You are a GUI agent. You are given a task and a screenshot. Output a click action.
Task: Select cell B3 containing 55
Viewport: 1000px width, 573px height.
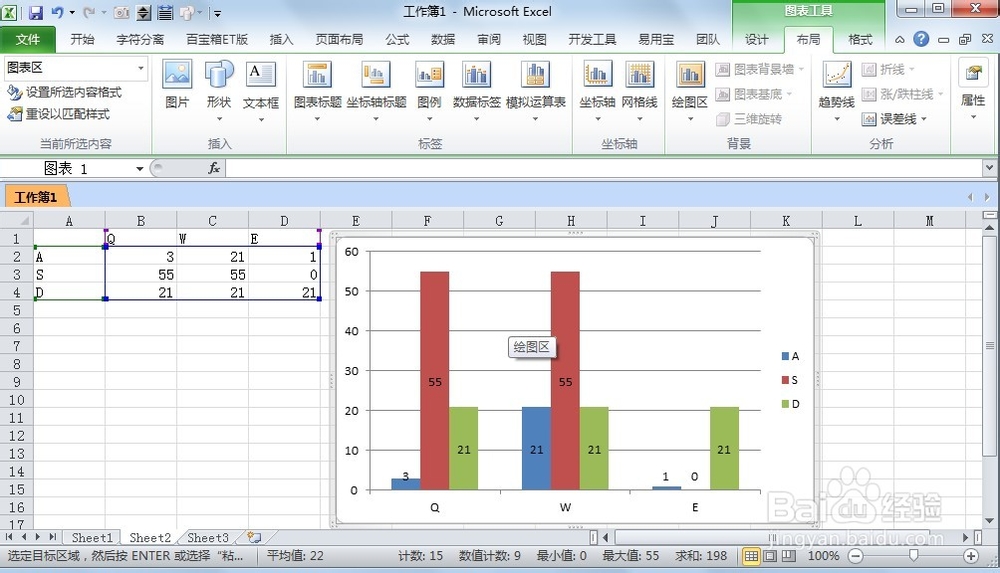(x=141, y=275)
